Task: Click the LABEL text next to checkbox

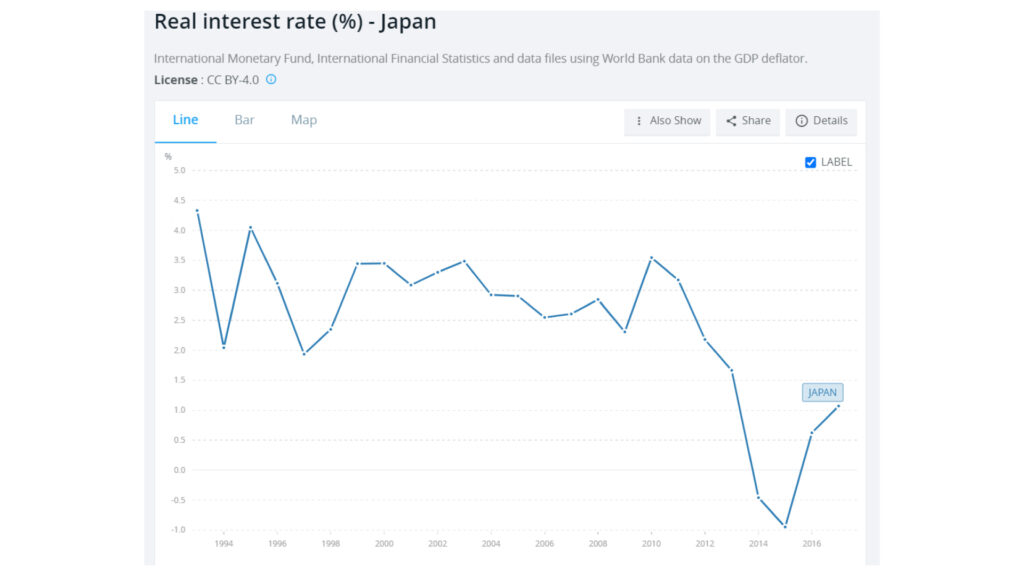Action: coord(836,162)
